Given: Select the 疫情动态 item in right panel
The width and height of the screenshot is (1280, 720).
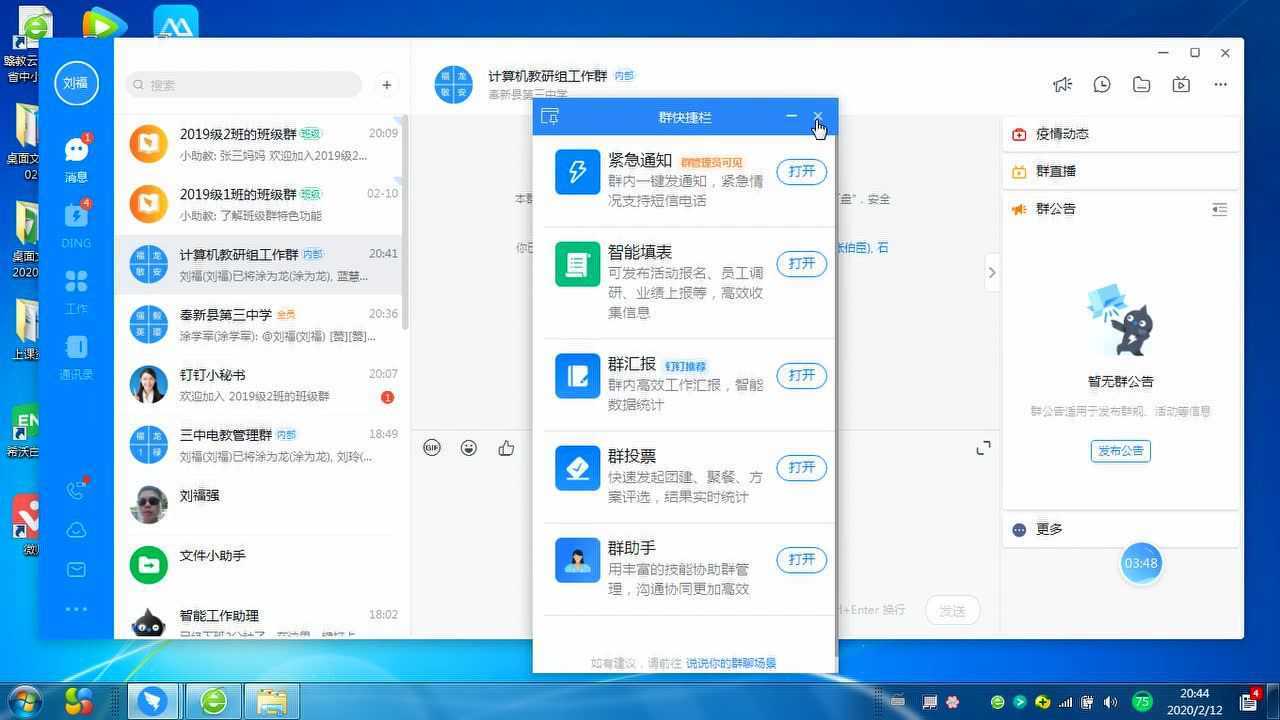Looking at the screenshot, I should point(1061,134).
